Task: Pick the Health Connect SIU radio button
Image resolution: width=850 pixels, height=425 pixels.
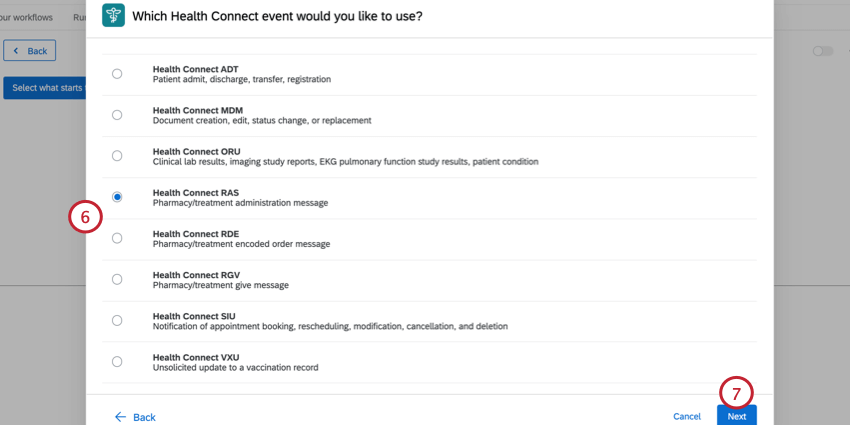Action: pos(117,321)
